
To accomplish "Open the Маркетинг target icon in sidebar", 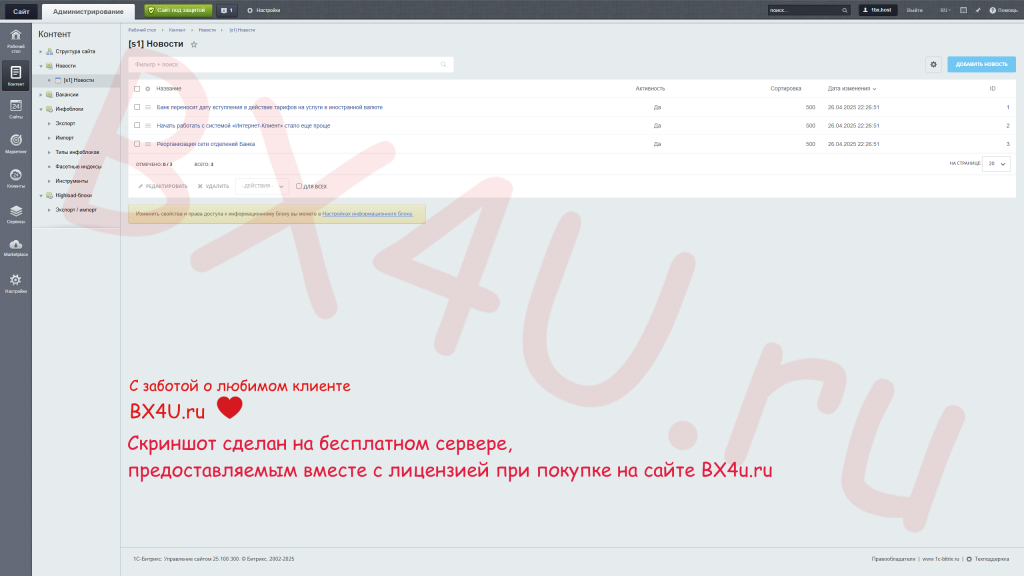I will coord(16,140).
